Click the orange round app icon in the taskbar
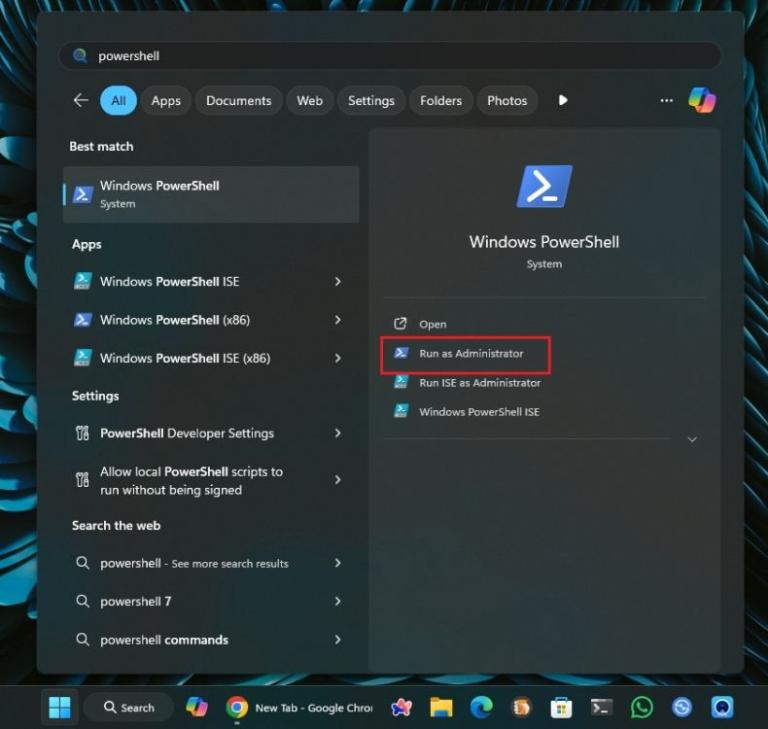 (521, 707)
